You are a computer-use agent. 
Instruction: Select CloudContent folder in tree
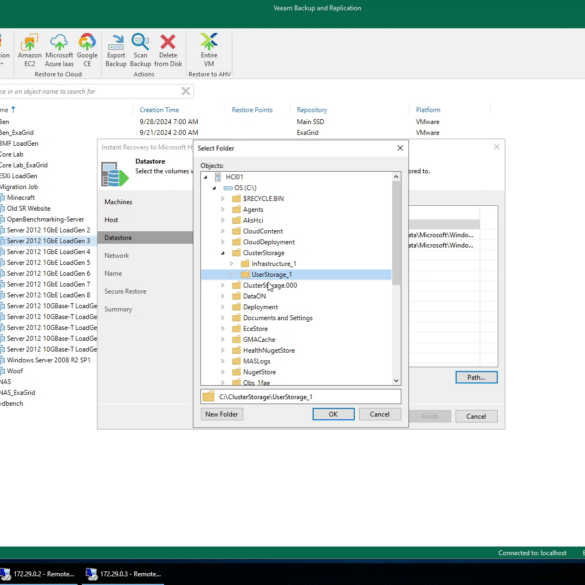[x=263, y=231]
